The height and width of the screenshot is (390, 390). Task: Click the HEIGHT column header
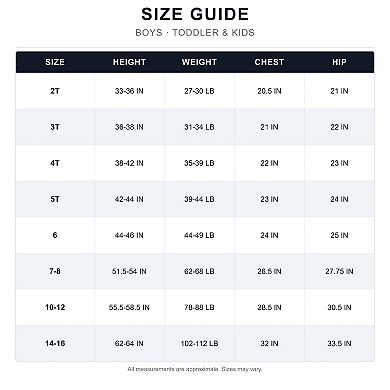pyautogui.click(x=129, y=62)
